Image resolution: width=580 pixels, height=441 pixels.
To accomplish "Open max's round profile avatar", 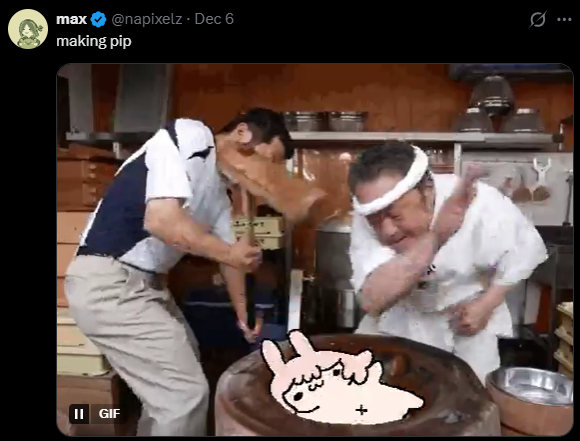I will pyautogui.click(x=28, y=29).
